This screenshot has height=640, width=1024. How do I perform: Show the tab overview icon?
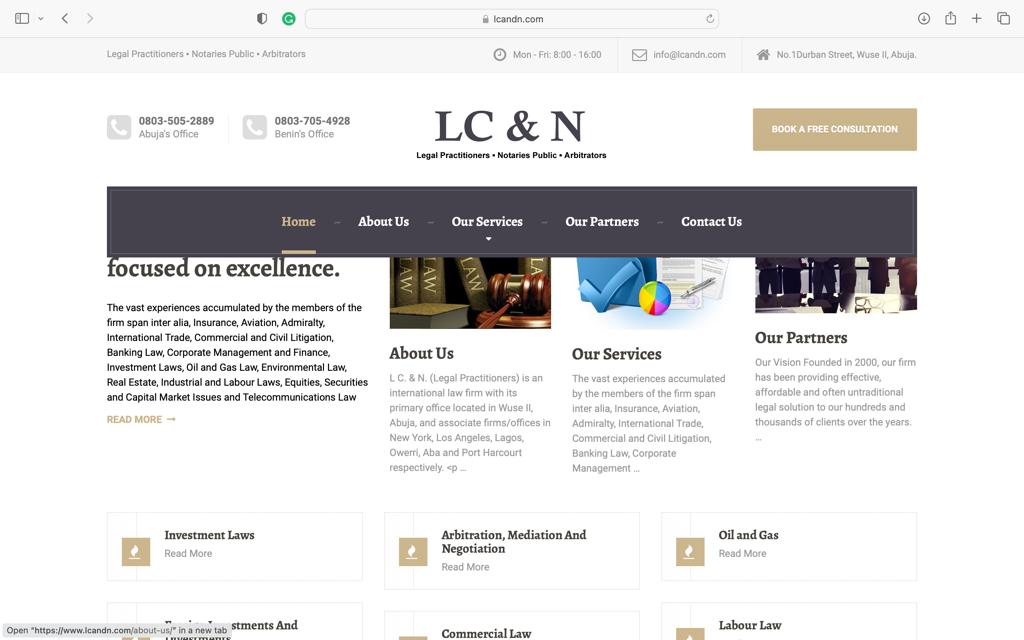1003,19
